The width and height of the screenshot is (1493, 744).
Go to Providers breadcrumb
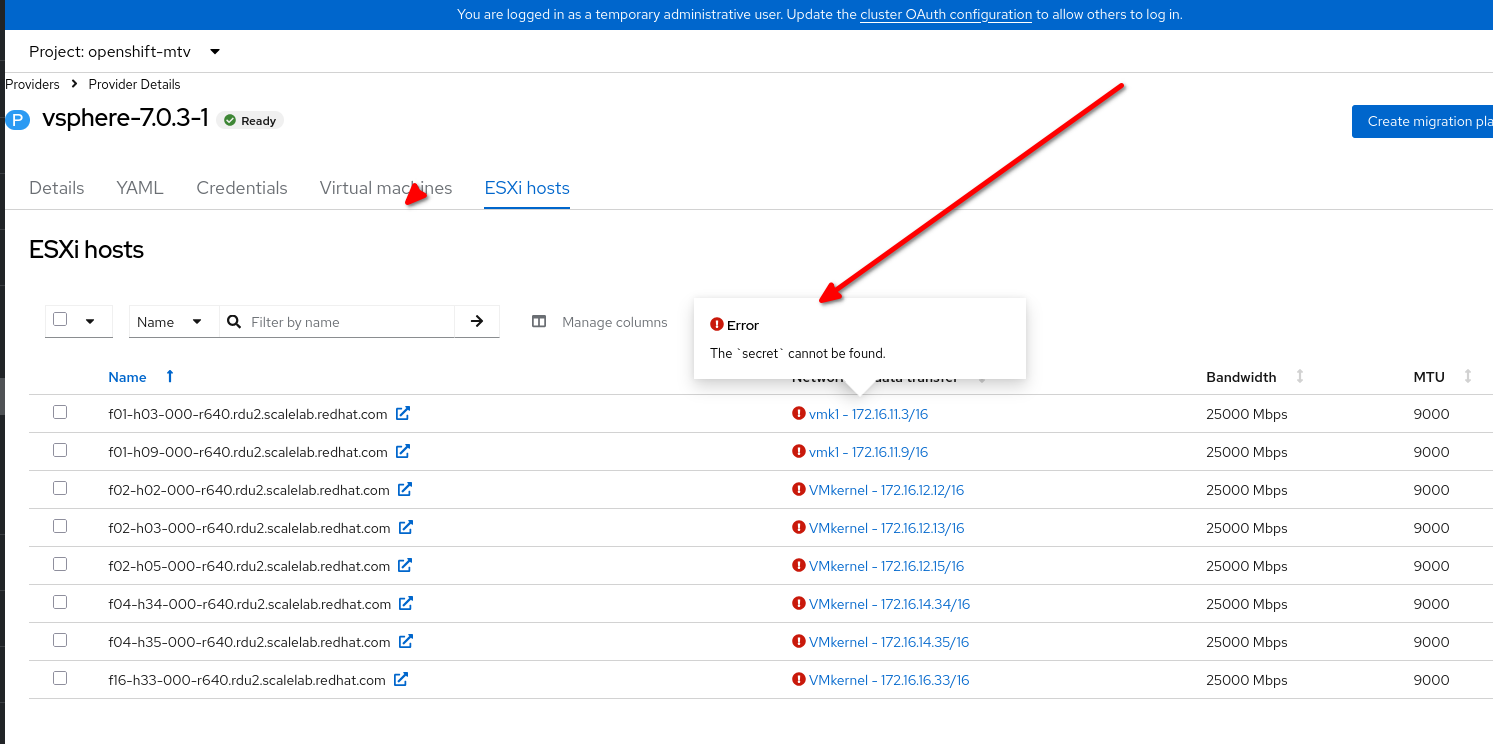click(x=33, y=85)
